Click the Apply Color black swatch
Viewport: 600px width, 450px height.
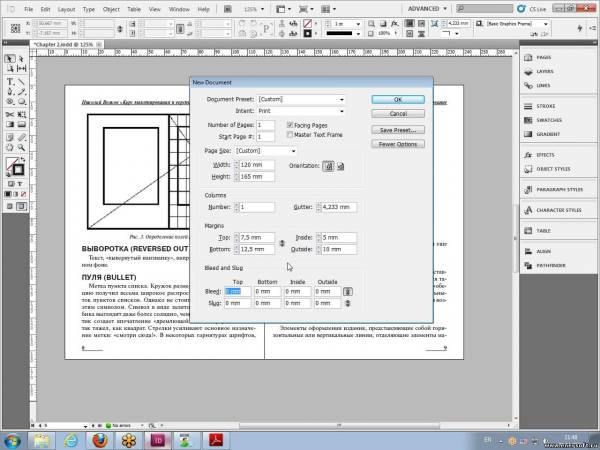[x=8, y=194]
